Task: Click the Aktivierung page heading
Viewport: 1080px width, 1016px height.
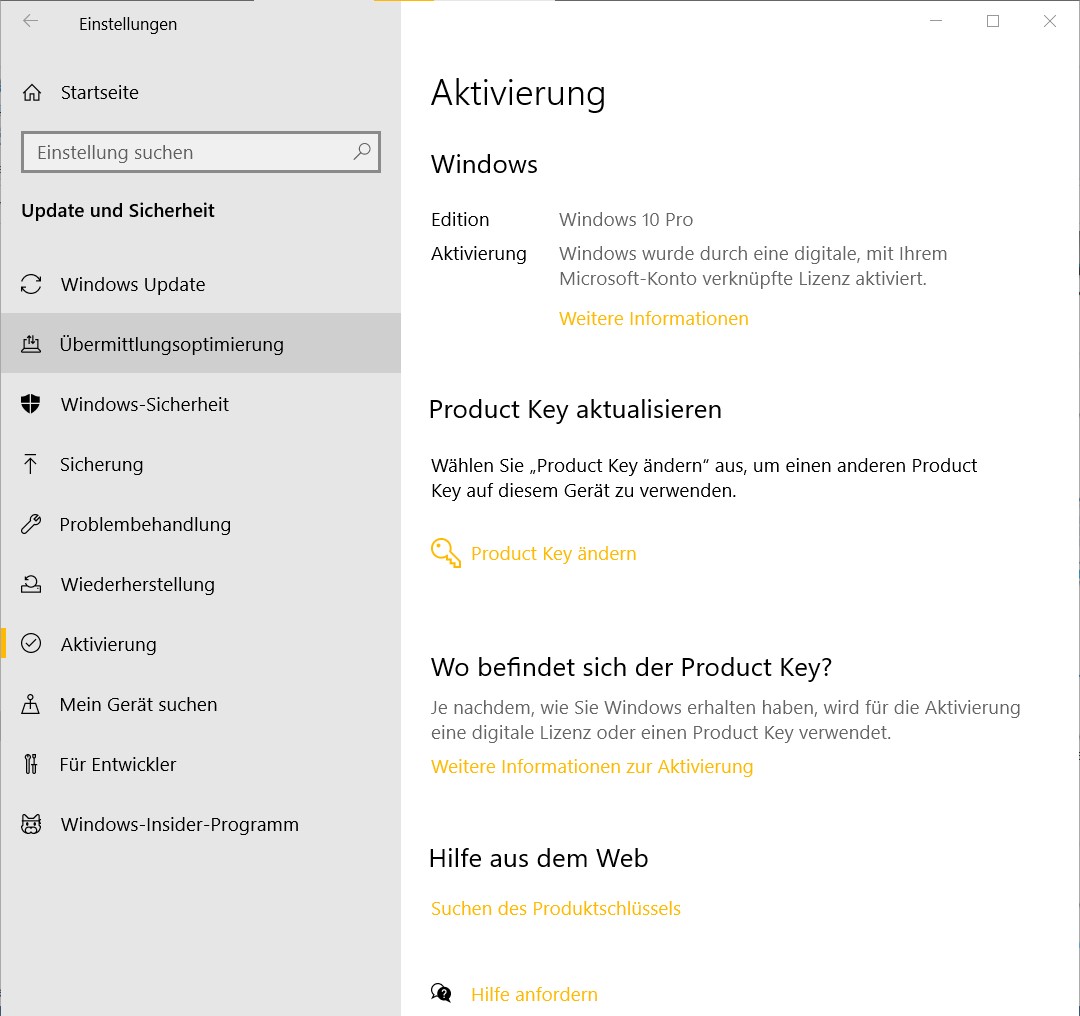Action: pyautogui.click(x=518, y=93)
